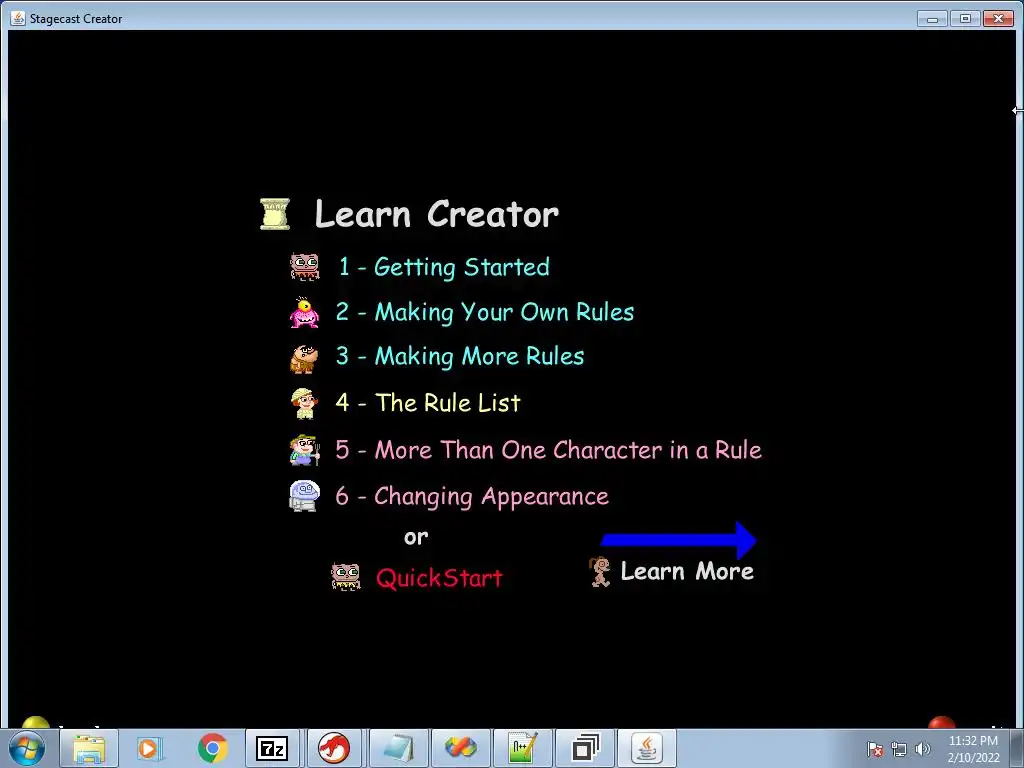This screenshot has height=768, width=1024.
Task: Open the colorful butterfly app in taskbar
Action: coord(460,748)
